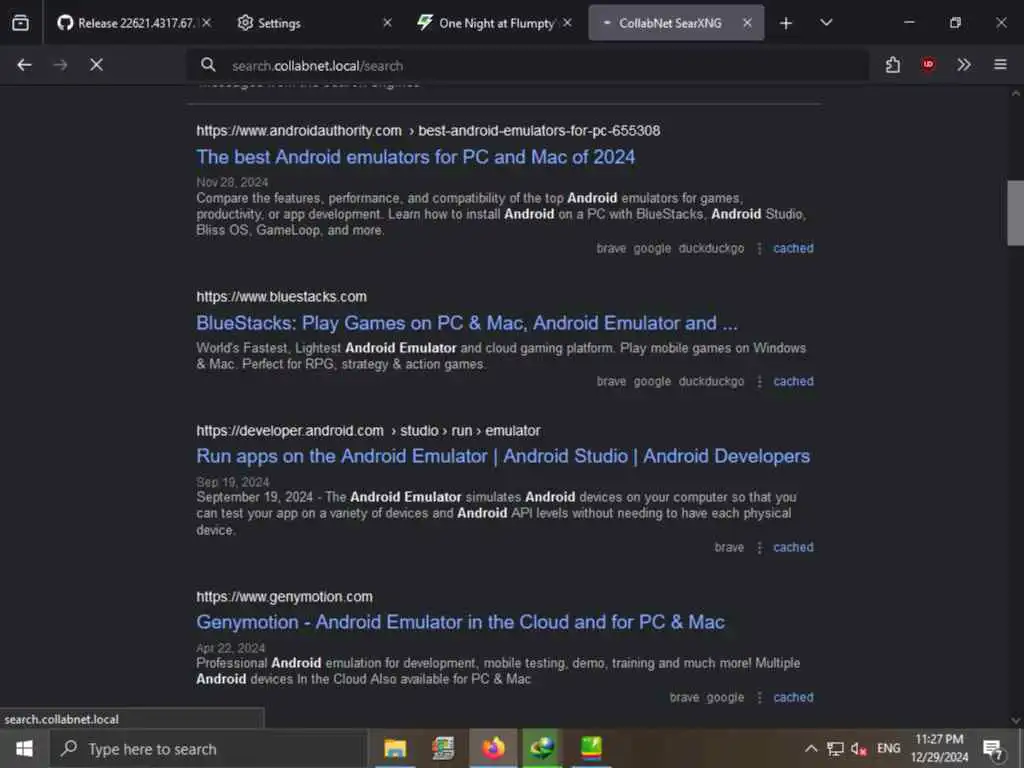Click the https://www.genymotion.com URL text
1024x768 pixels.
click(284, 597)
